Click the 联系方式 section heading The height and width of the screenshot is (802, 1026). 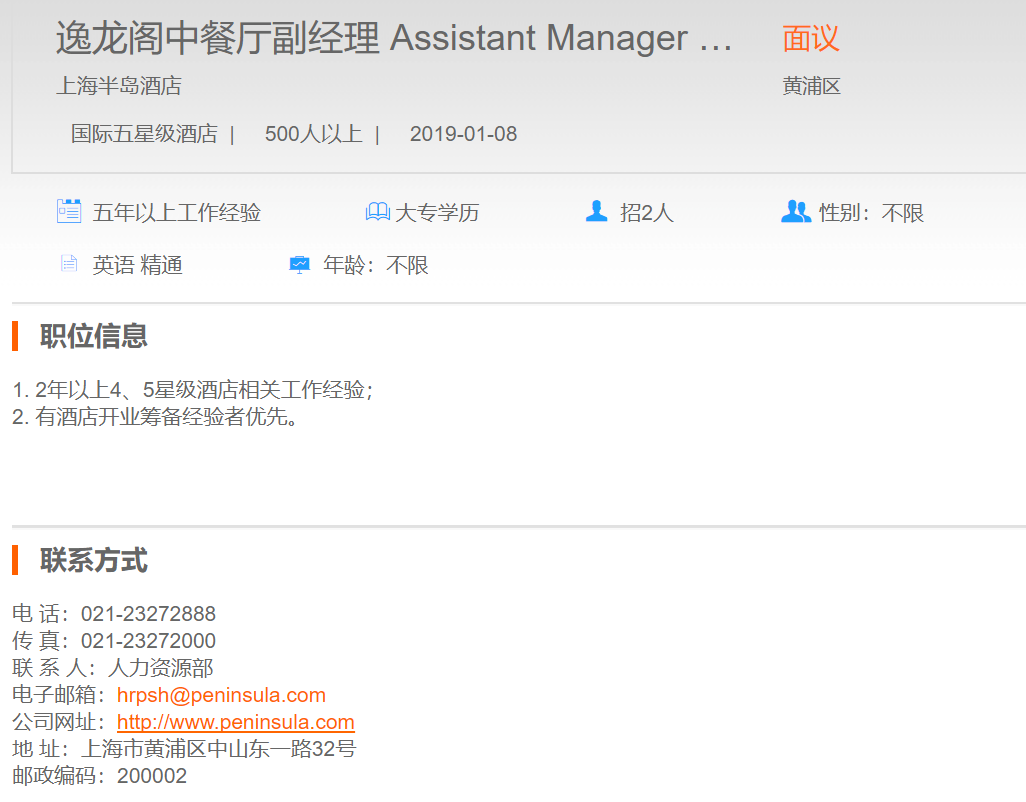coord(93,560)
